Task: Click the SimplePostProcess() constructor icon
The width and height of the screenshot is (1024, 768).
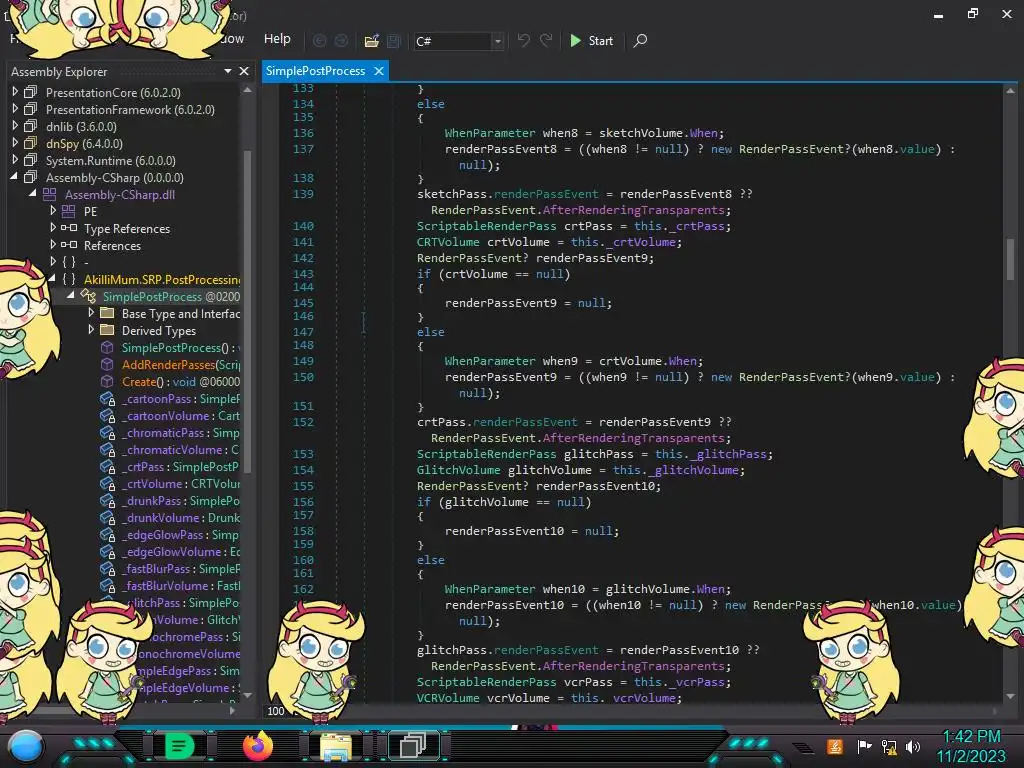Action: point(107,347)
